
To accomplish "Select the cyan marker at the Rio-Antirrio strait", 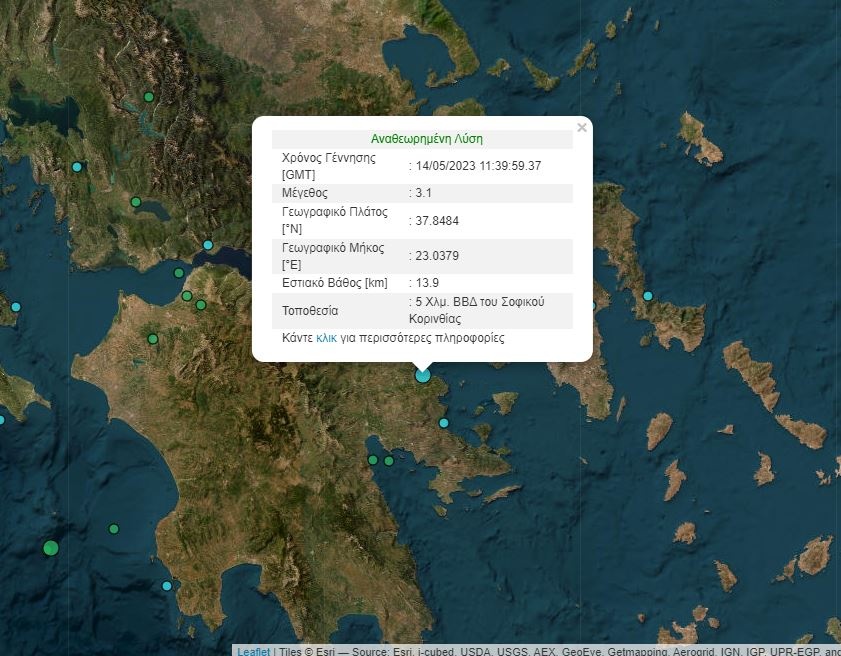I will [x=208, y=245].
